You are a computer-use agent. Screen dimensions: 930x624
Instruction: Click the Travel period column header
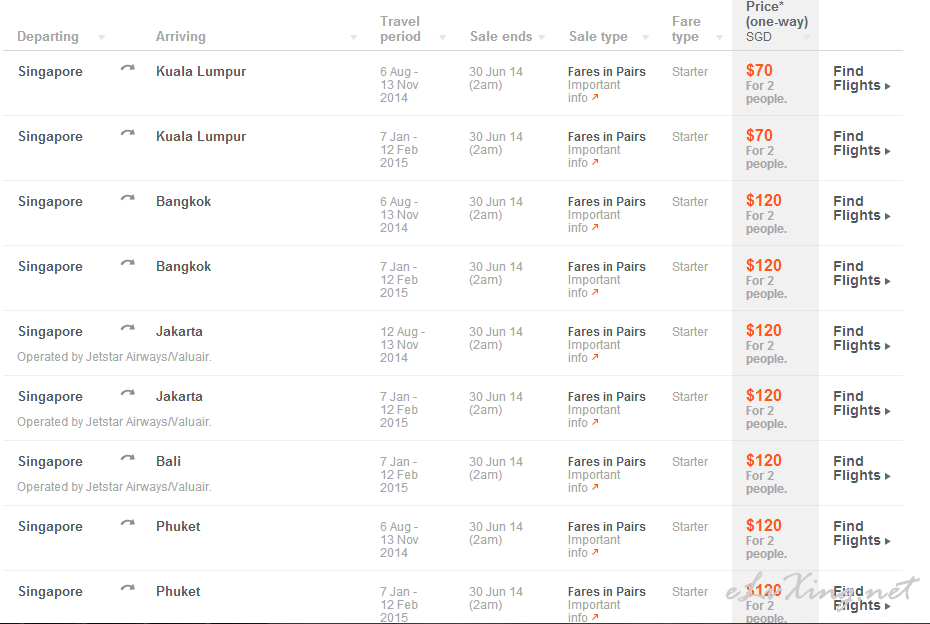(400, 29)
